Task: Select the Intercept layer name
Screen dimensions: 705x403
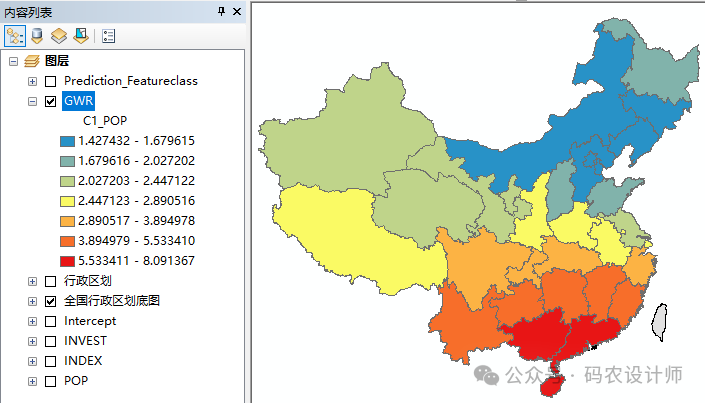Action: pyautogui.click(x=90, y=321)
